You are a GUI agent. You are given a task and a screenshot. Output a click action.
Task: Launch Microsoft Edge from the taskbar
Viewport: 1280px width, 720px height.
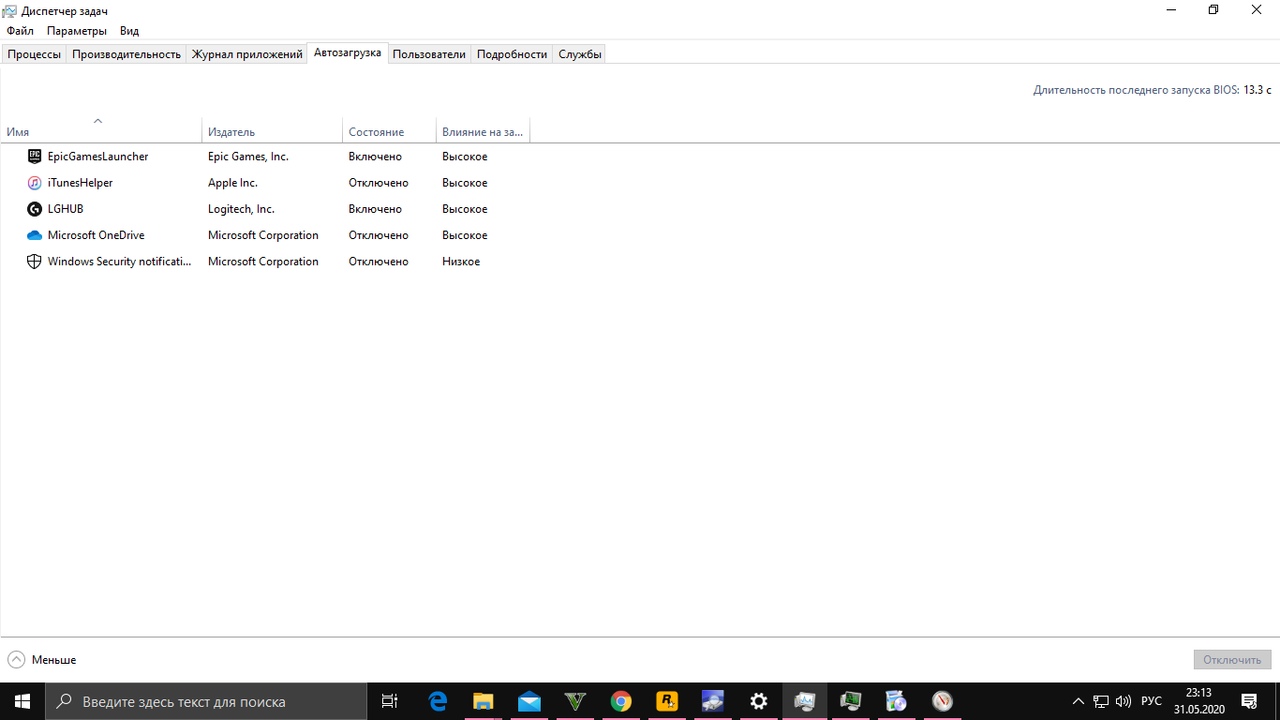pos(438,701)
